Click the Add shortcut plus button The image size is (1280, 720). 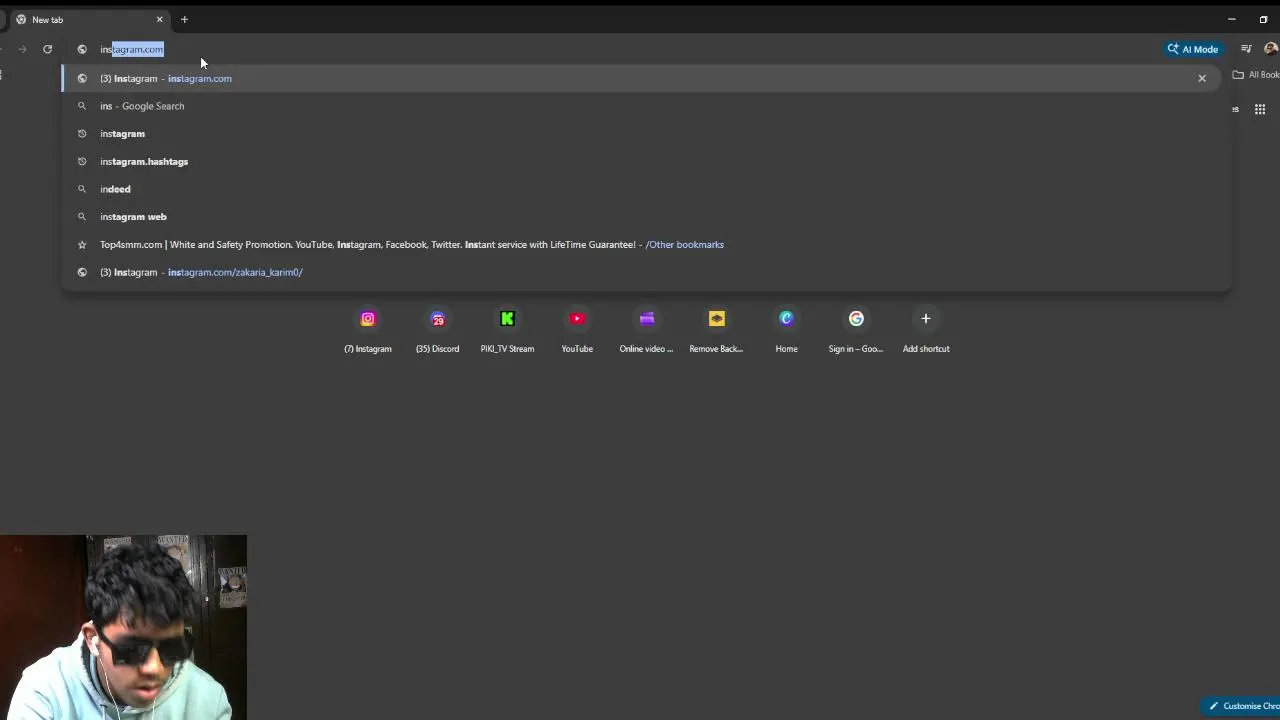pos(926,319)
